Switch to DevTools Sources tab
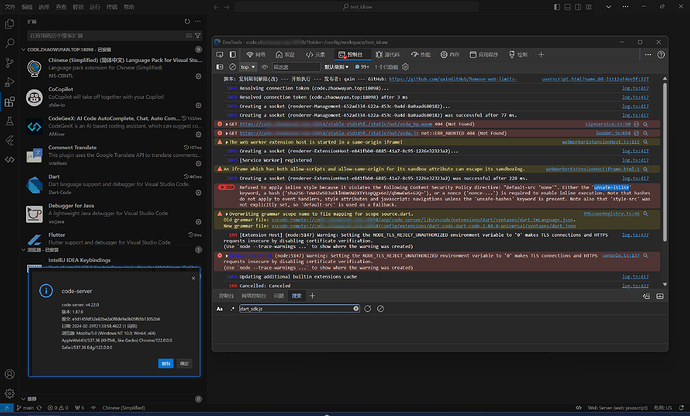Viewport: 690px width, 416px height. click(388, 55)
